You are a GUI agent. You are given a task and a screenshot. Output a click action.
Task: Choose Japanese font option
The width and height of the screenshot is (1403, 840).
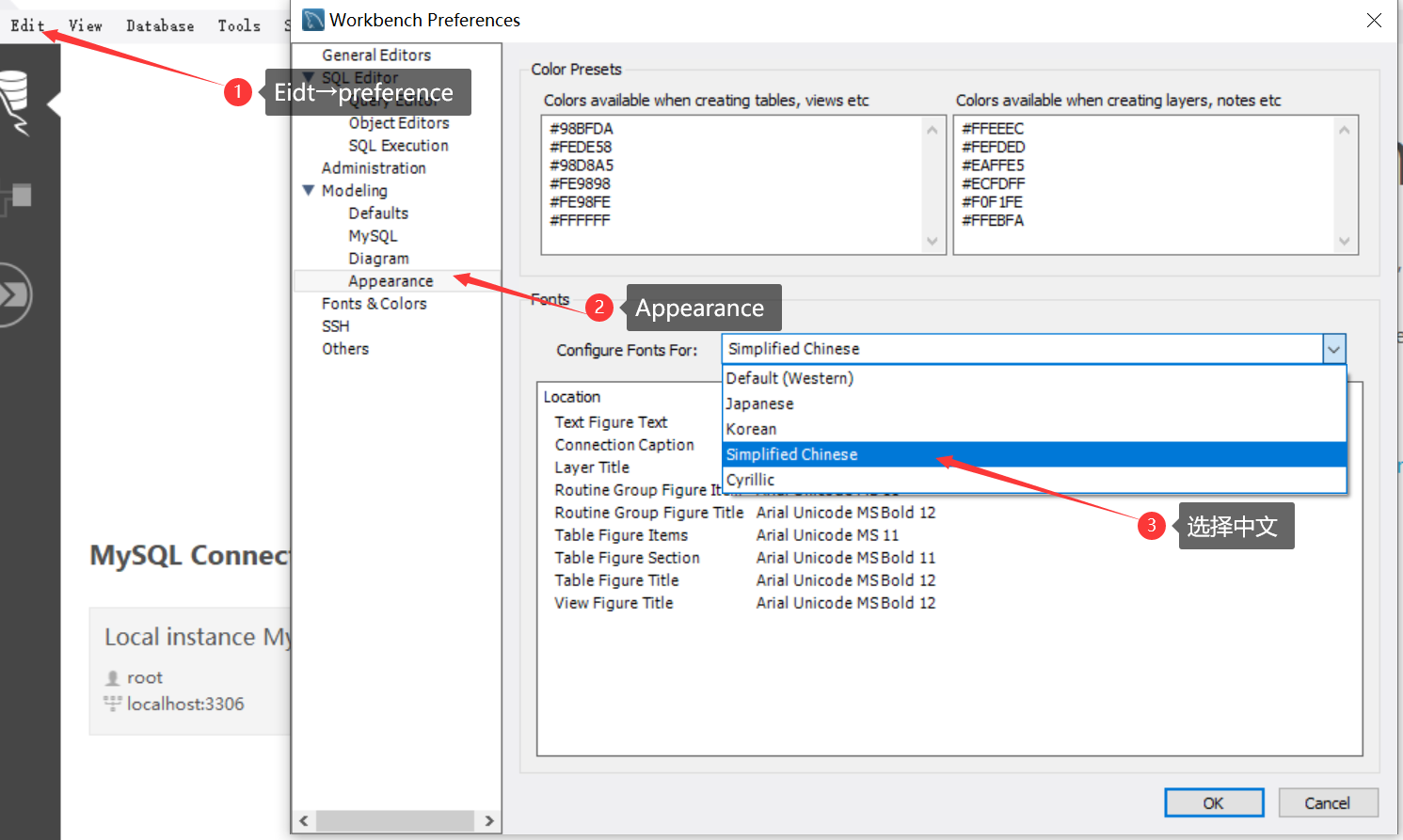tap(1034, 404)
